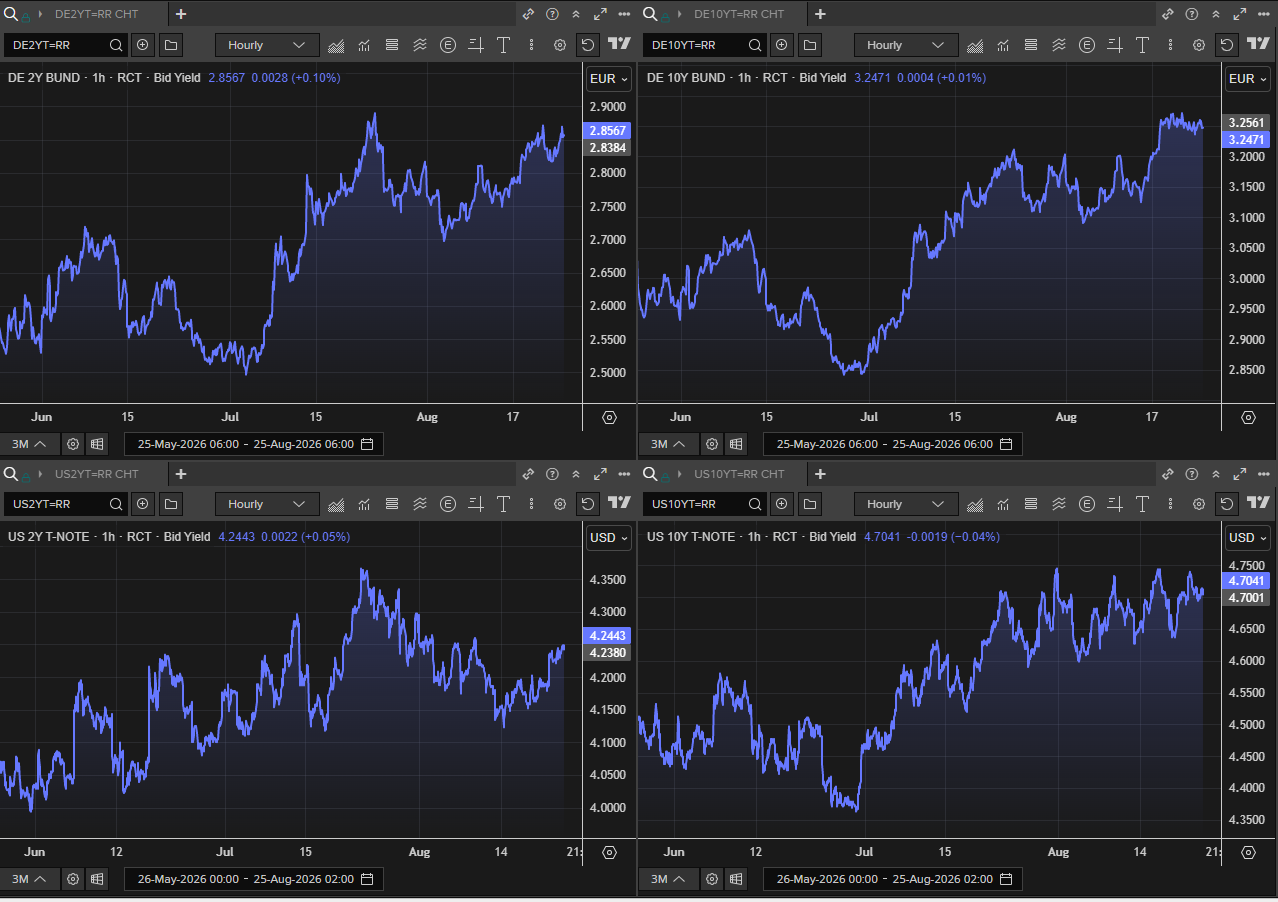Add new tab next to US10YT=RR CHT
Viewport: 1278px width, 902px height.
point(820,473)
